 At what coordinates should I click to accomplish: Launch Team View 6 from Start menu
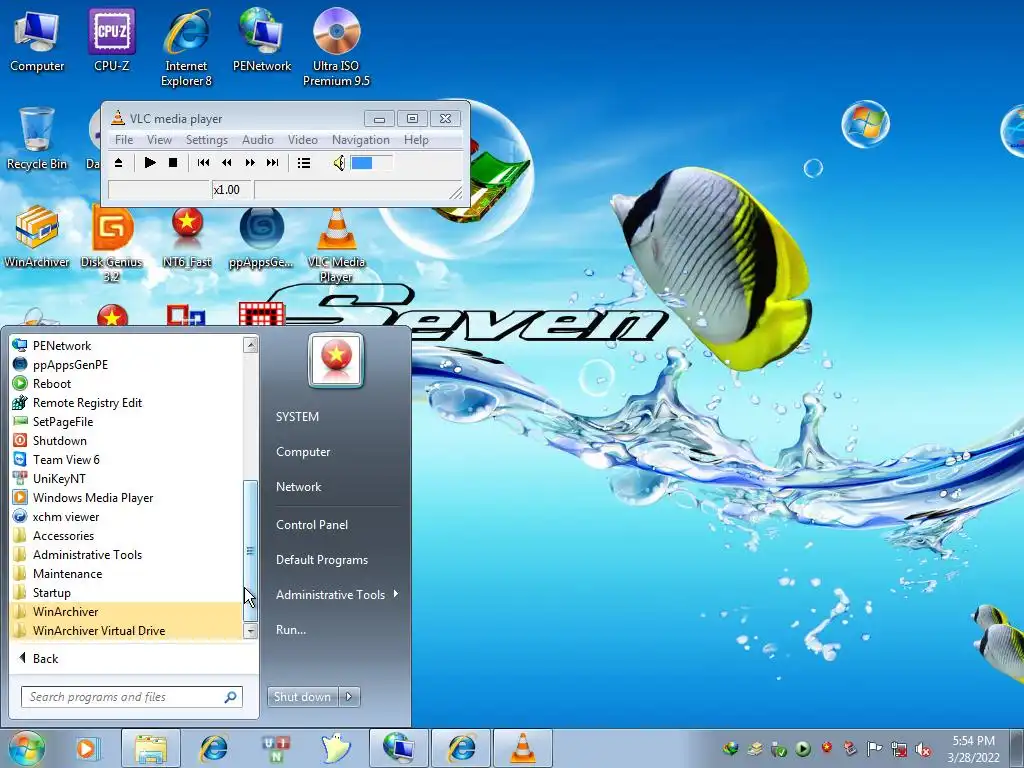click(125, 460)
